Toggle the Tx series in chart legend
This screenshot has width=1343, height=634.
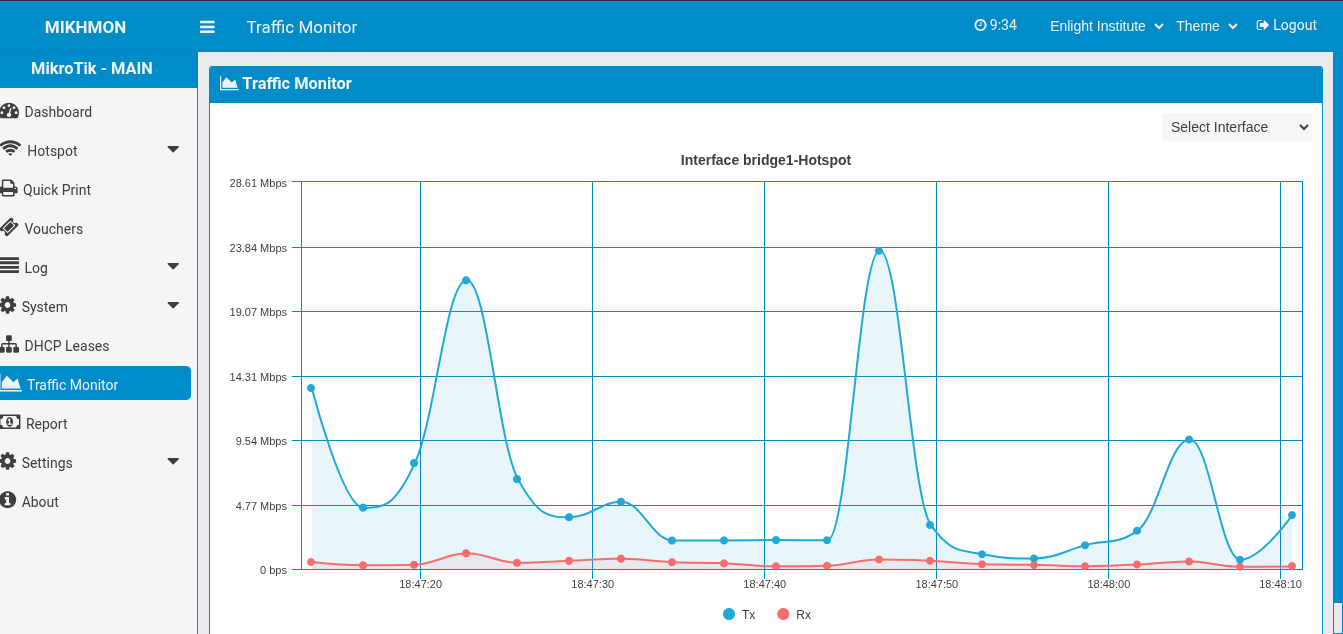pos(739,614)
